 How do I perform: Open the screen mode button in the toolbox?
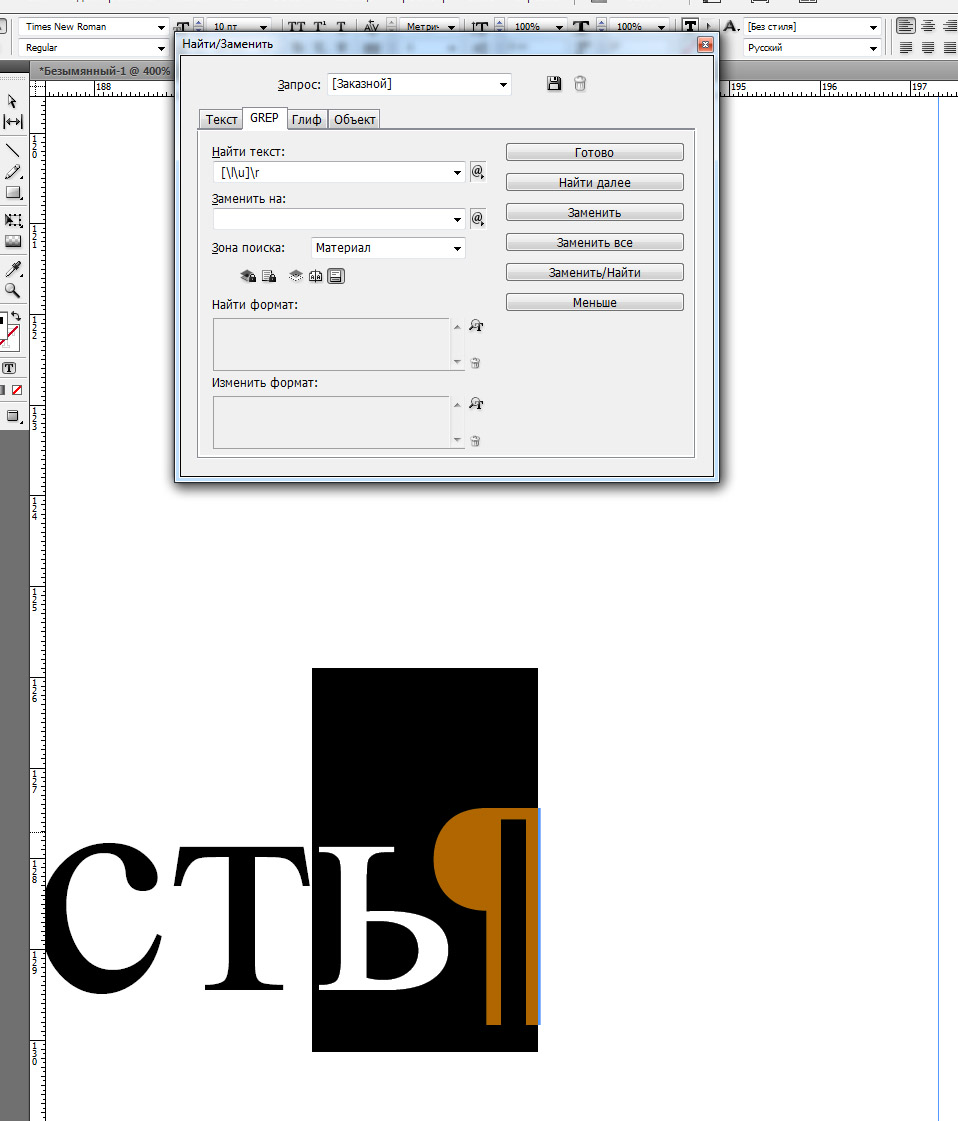[14, 416]
